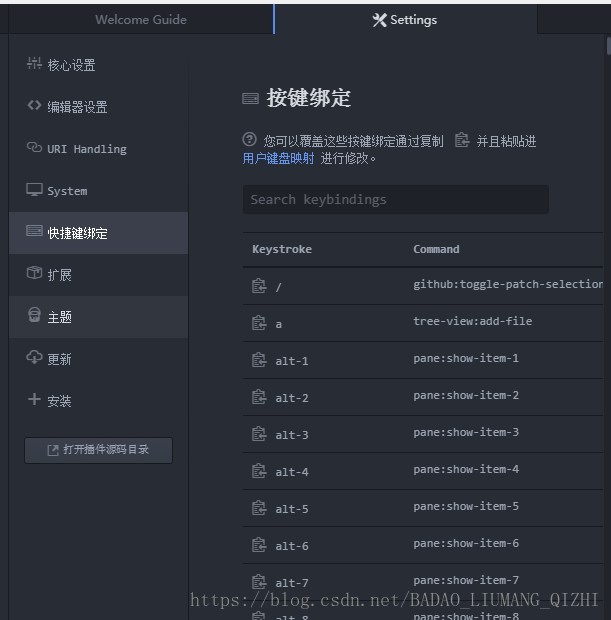Copy the '/' keybinding via clipboard icon
611x620 pixels.
[x=259, y=286]
